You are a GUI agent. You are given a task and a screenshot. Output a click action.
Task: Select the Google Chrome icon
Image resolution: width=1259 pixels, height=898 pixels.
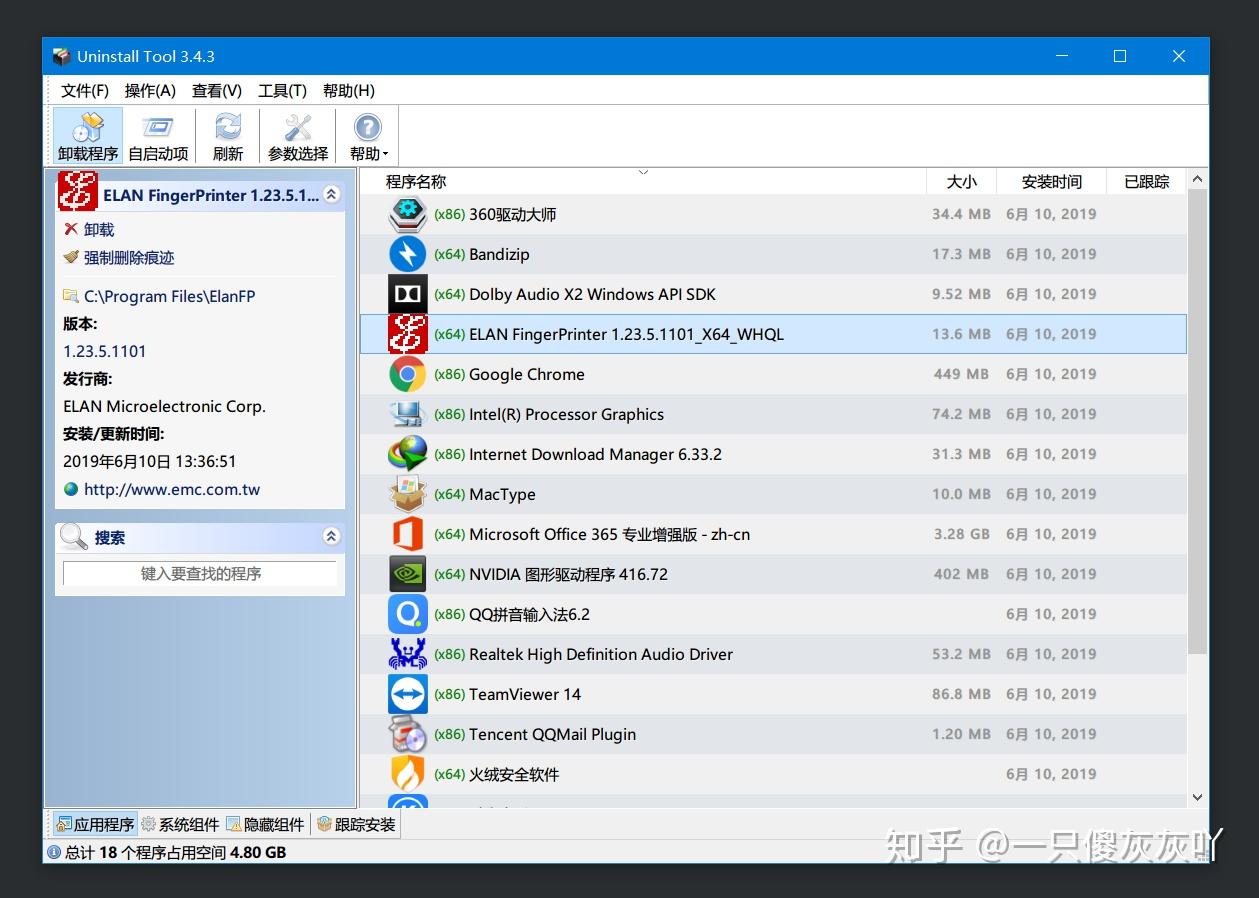(x=407, y=374)
